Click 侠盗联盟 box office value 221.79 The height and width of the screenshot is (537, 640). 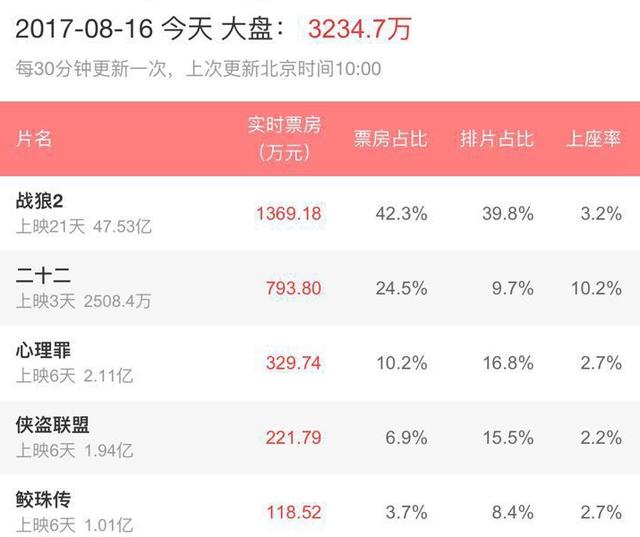coord(293,438)
